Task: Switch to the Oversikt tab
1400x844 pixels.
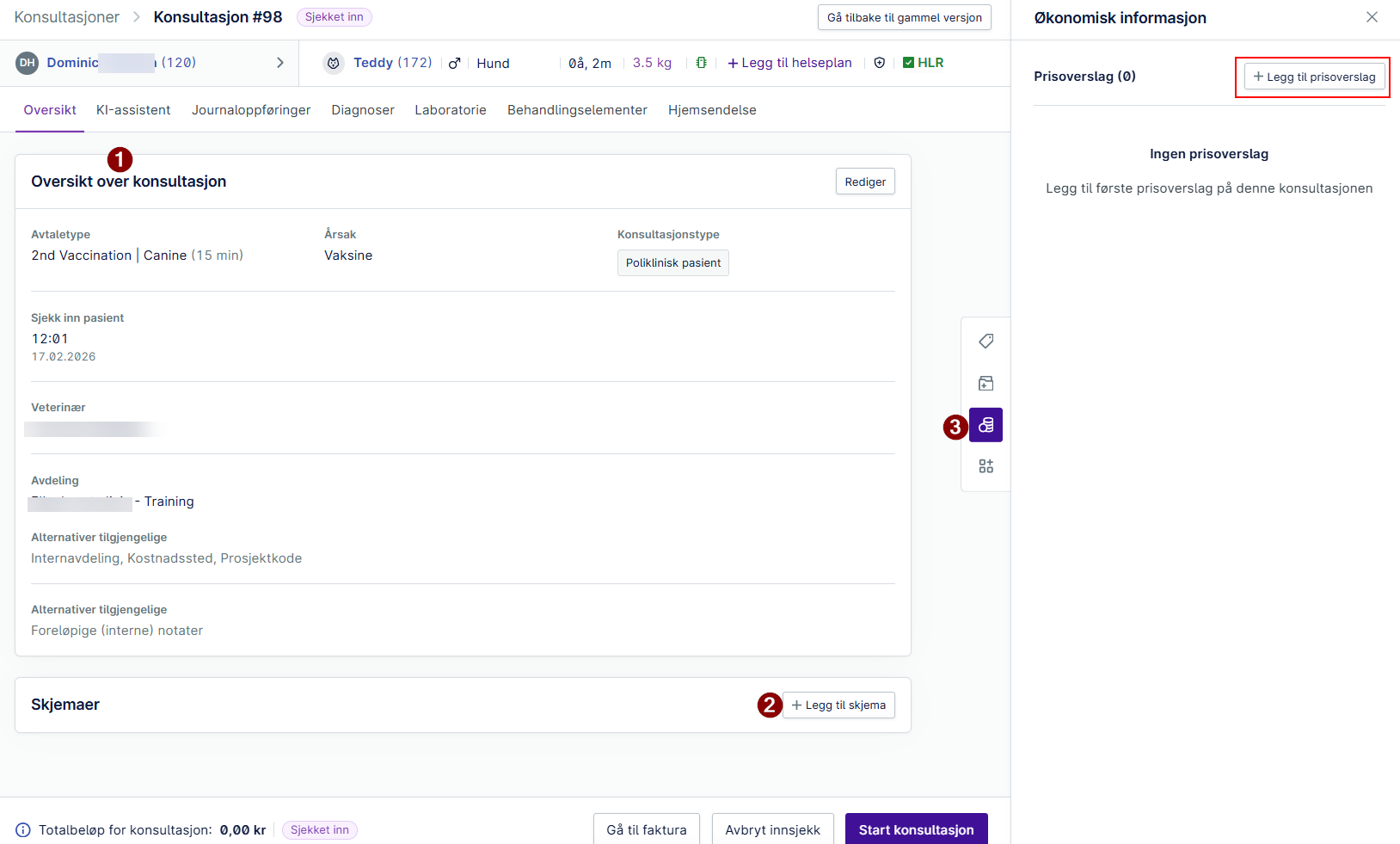Action: click(x=50, y=110)
